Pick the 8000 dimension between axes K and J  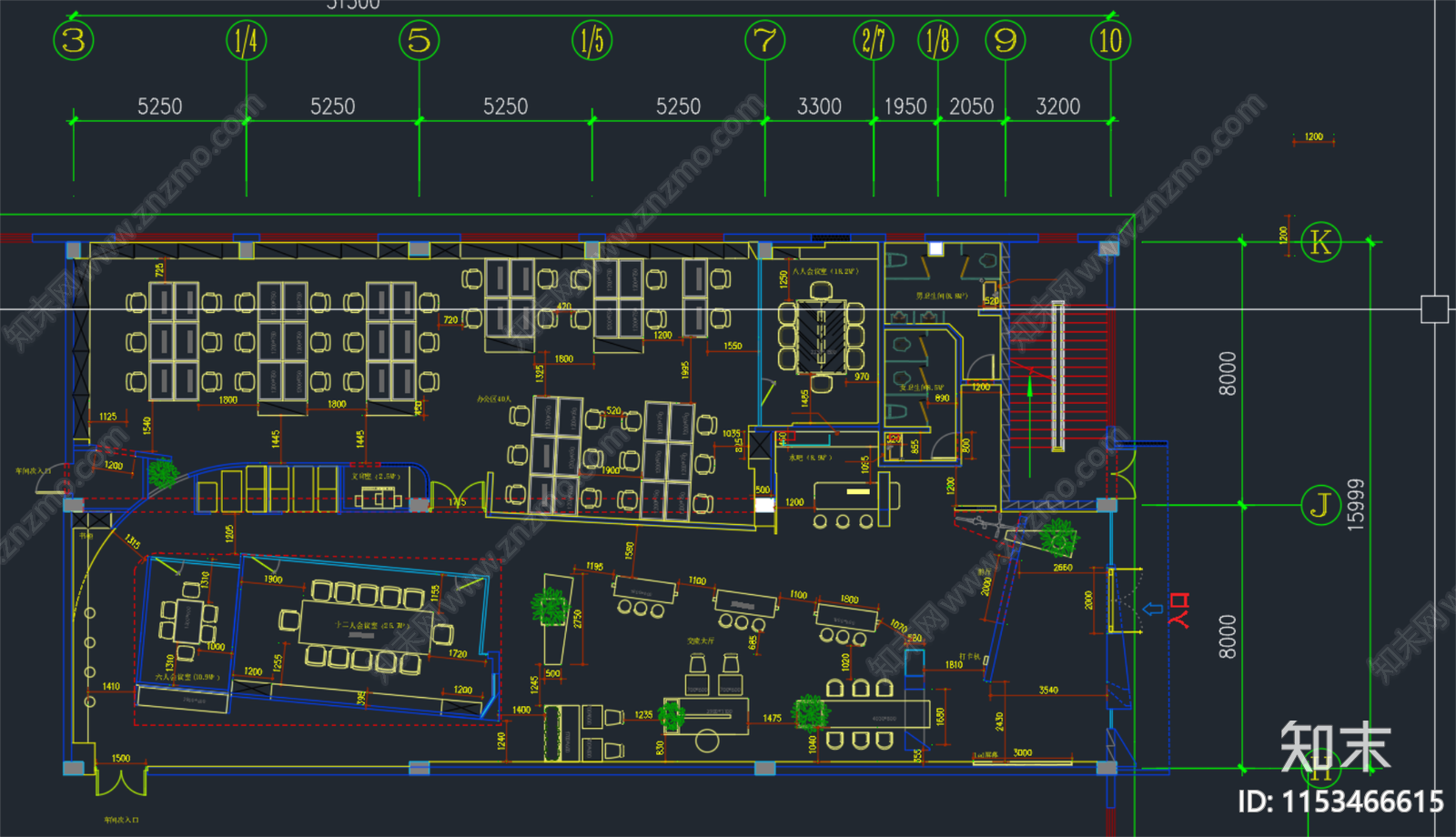[1228, 374]
